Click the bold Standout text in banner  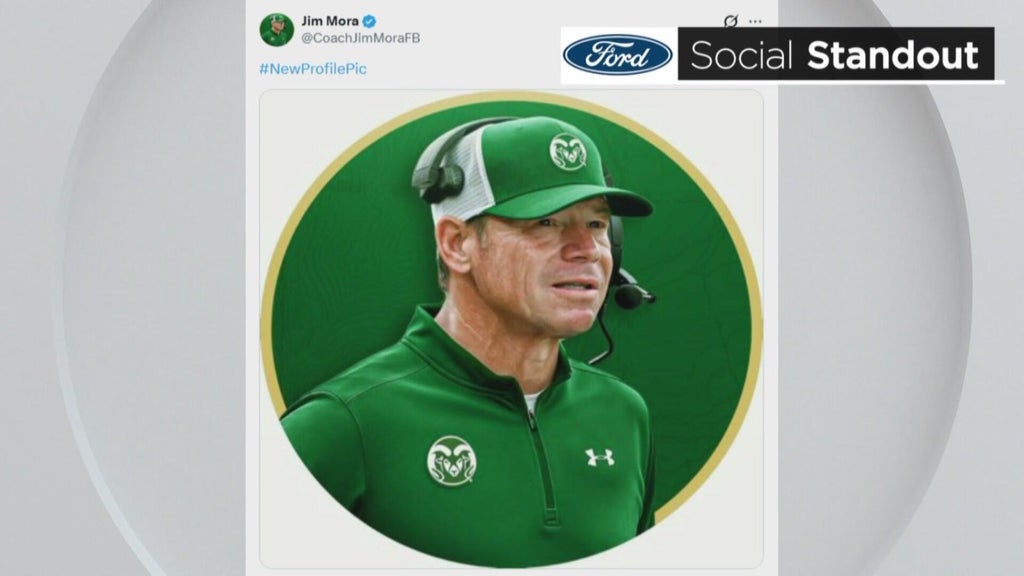(893, 55)
